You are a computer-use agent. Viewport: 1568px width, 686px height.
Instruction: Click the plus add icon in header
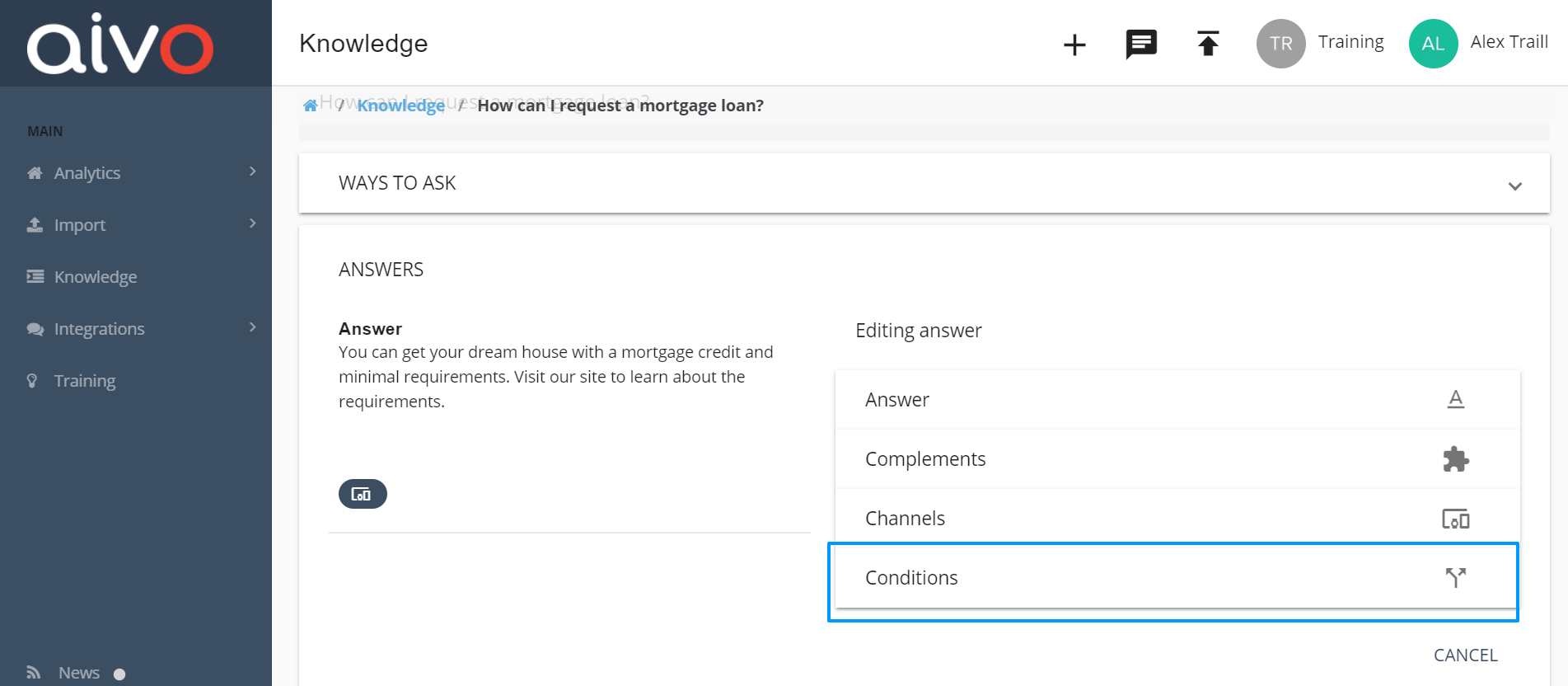click(x=1074, y=45)
